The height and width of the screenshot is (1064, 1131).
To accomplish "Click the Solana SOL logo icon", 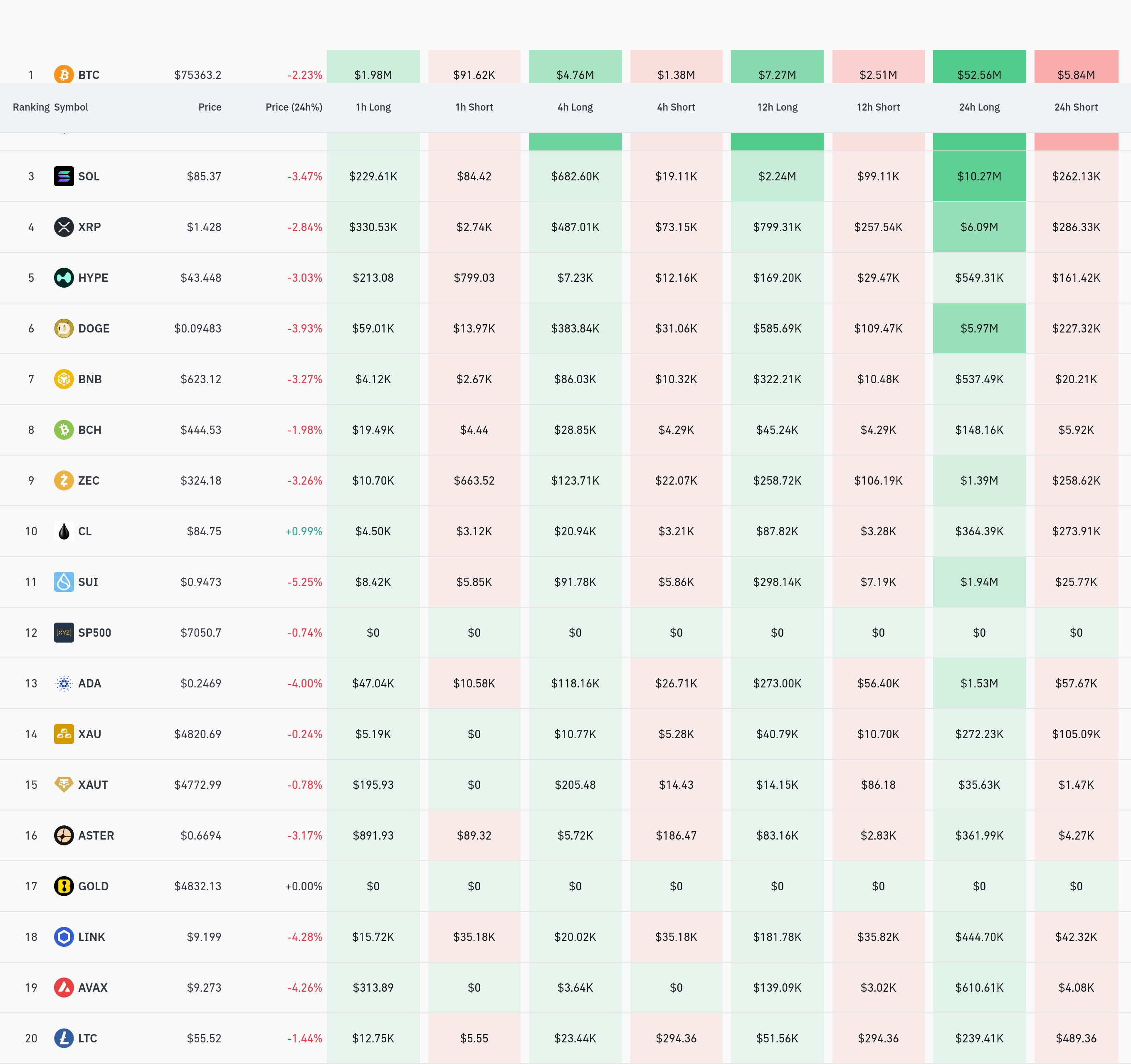I will coord(64,176).
